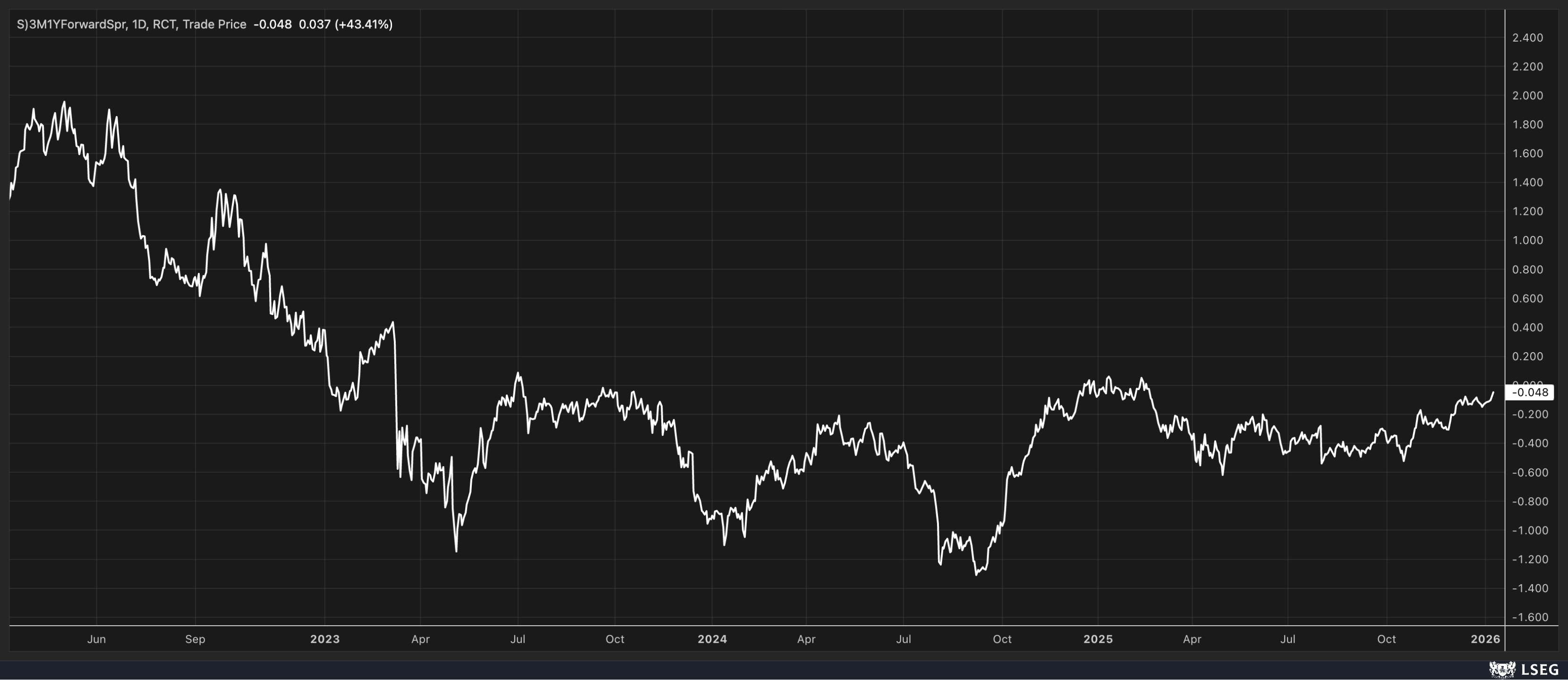The width and height of the screenshot is (1568, 680).
Task: Select the 2026 label on time axis
Action: (x=1484, y=639)
